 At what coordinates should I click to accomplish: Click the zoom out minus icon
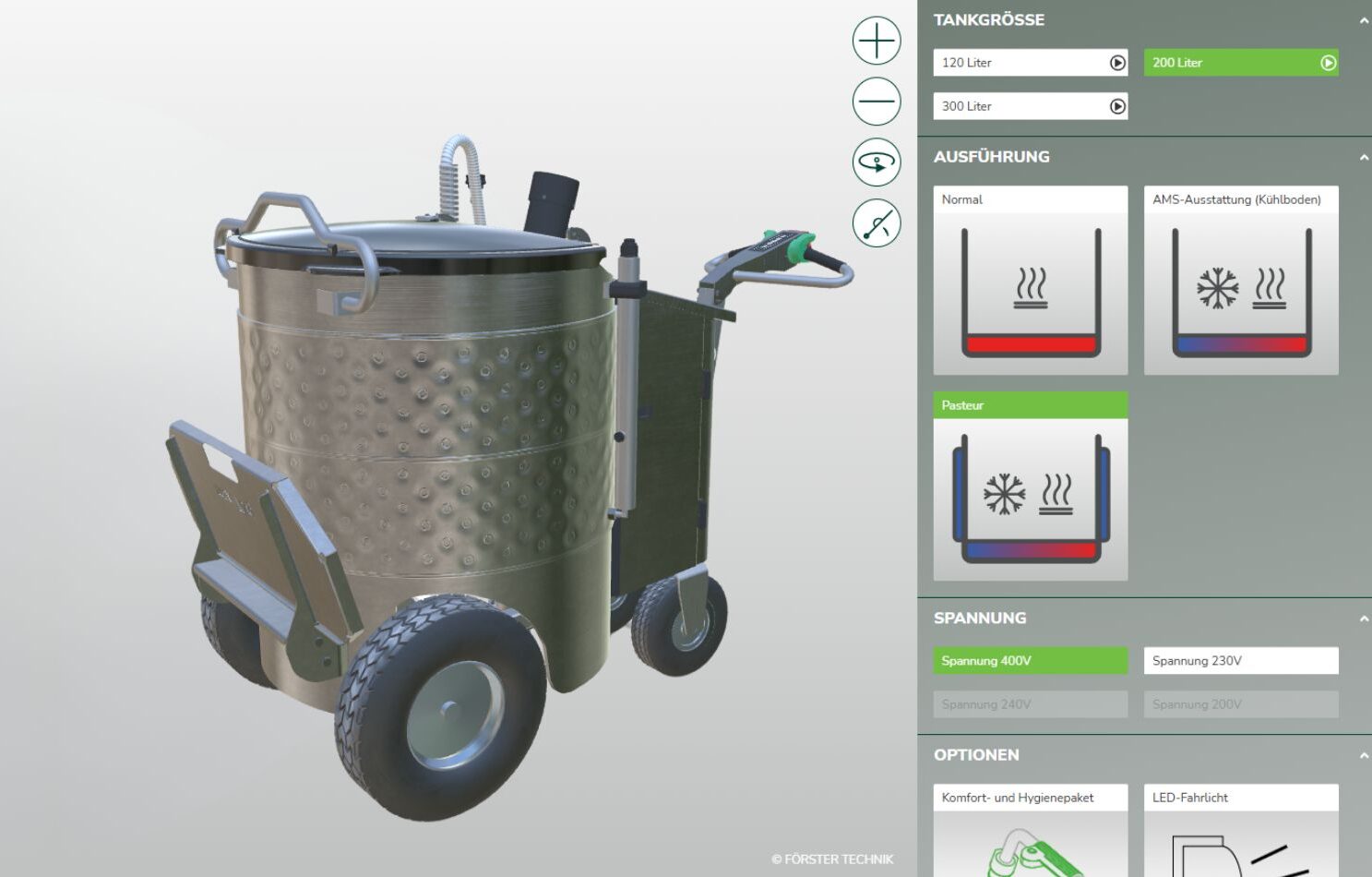point(876,102)
